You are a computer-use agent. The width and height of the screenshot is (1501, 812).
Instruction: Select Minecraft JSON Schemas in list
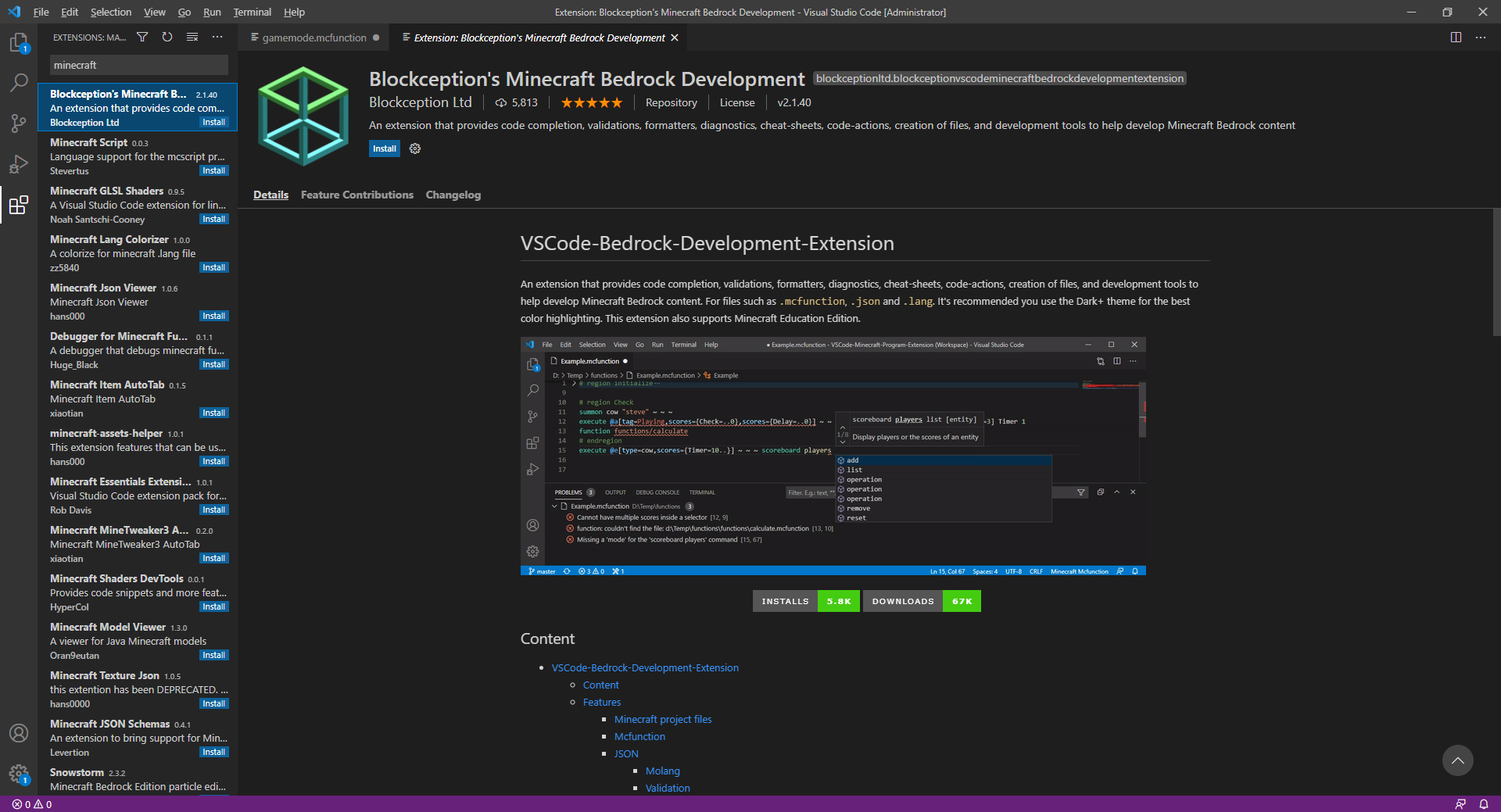point(138,738)
